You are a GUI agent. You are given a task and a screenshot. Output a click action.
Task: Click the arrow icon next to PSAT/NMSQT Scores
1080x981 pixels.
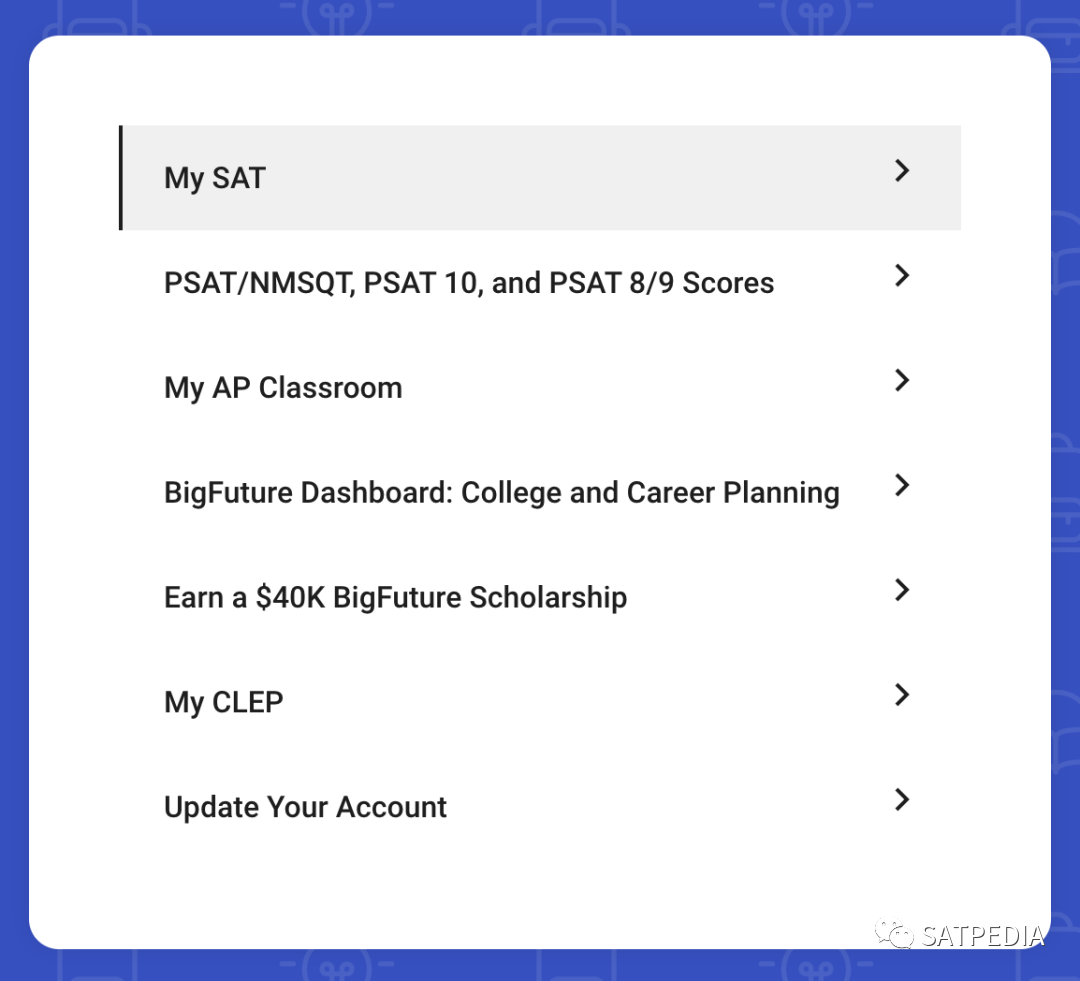point(902,276)
